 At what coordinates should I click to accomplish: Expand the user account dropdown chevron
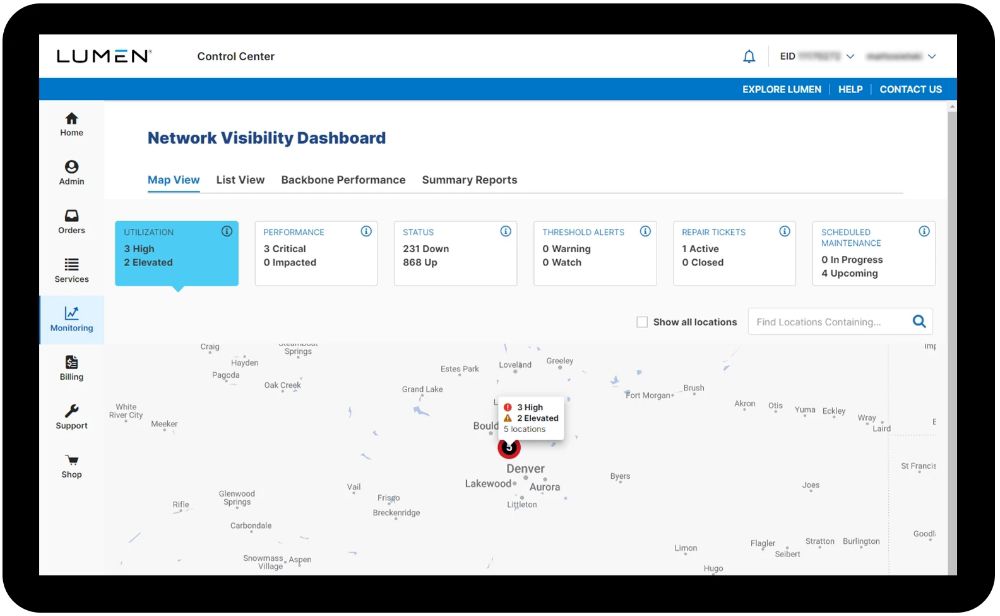[932, 57]
